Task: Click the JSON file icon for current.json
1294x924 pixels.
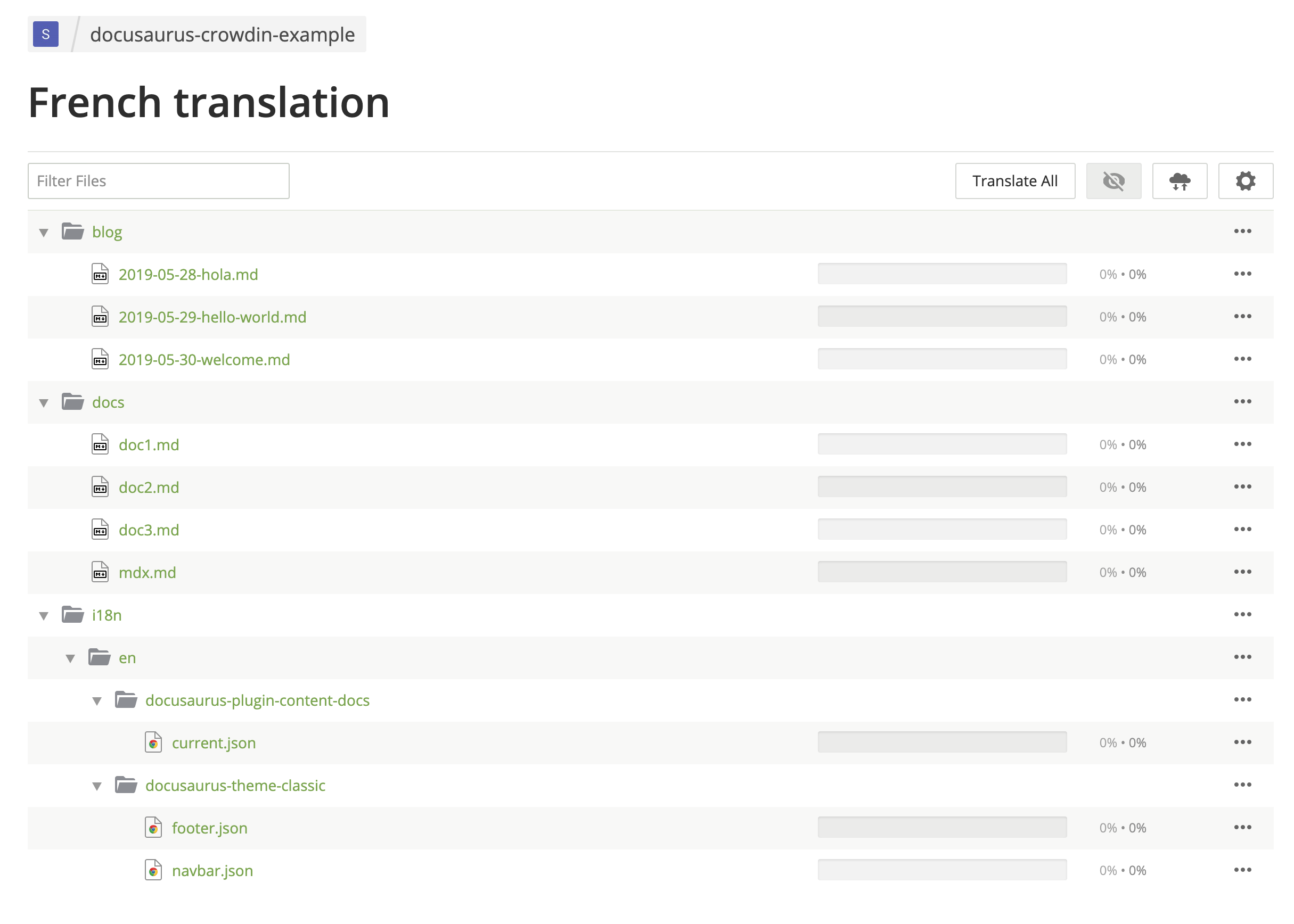Action: click(152, 743)
